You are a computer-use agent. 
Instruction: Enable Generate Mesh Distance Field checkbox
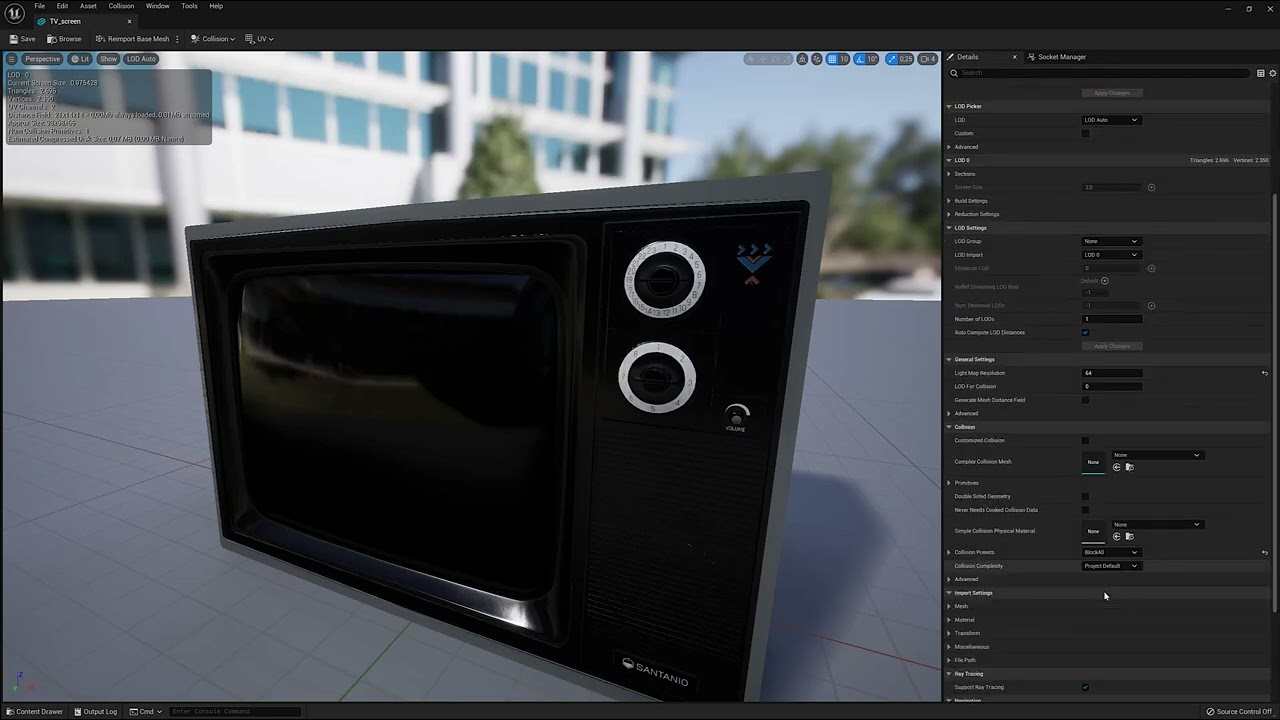(x=1085, y=400)
